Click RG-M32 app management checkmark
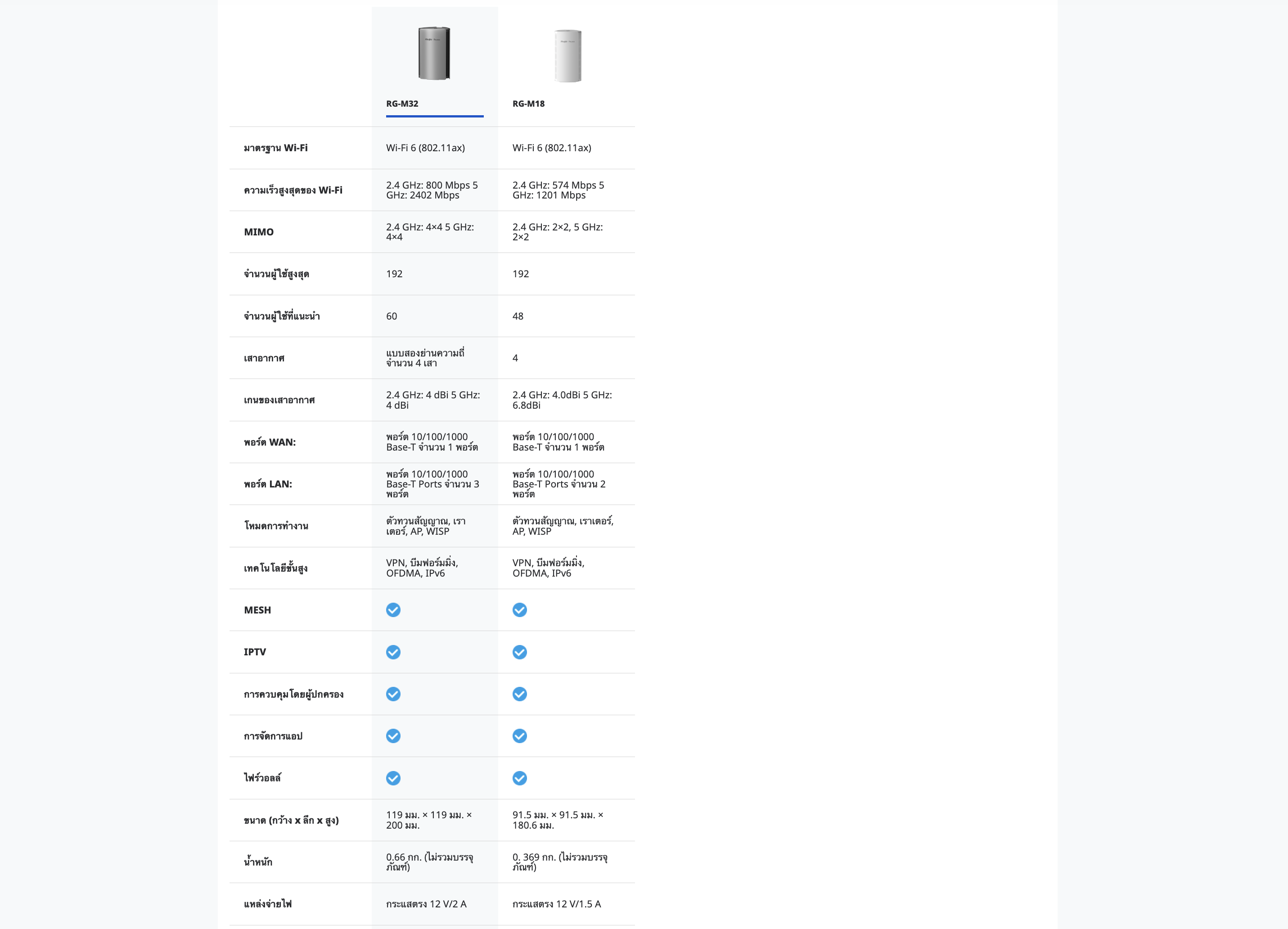 [393, 736]
